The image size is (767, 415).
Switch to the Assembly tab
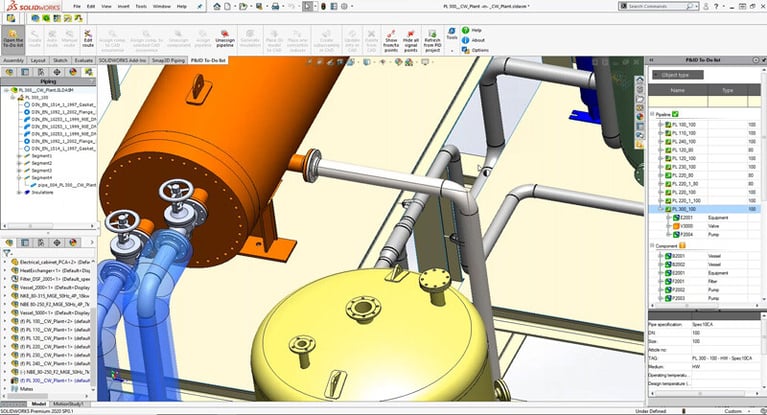pos(13,60)
